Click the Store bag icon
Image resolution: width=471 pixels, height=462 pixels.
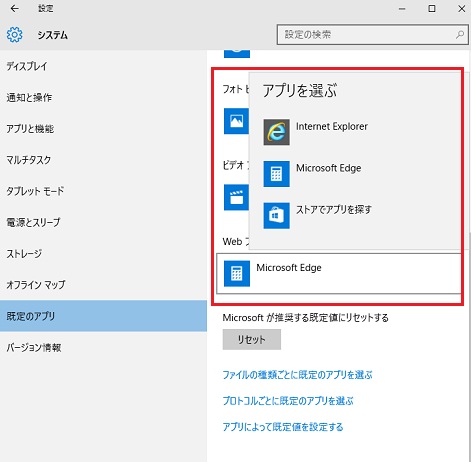click(276, 215)
